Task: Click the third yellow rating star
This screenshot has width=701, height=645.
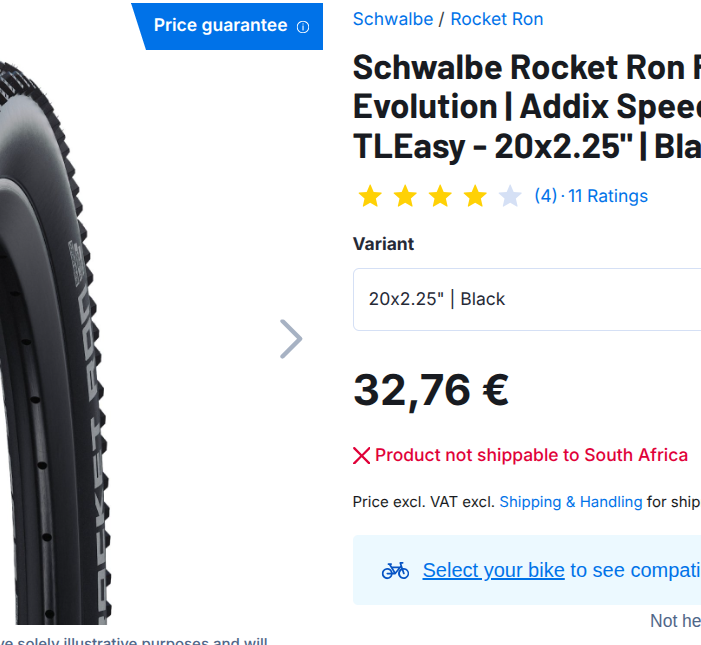Action: (x=440, y=196)
